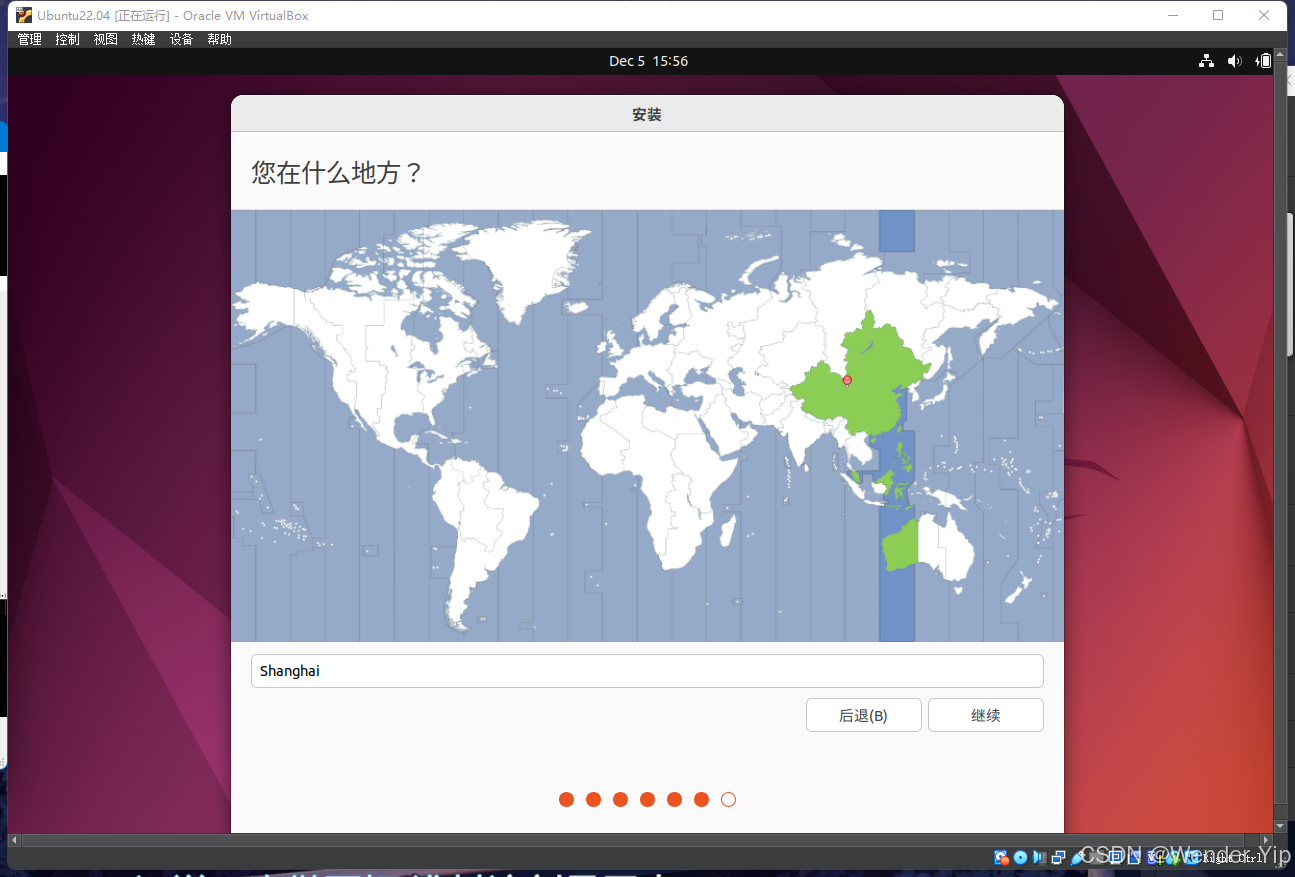This screenshot has width=1295, height=877.
Task: Open the Dec 5 15:56 clock
Action: (x=648, y=61)
